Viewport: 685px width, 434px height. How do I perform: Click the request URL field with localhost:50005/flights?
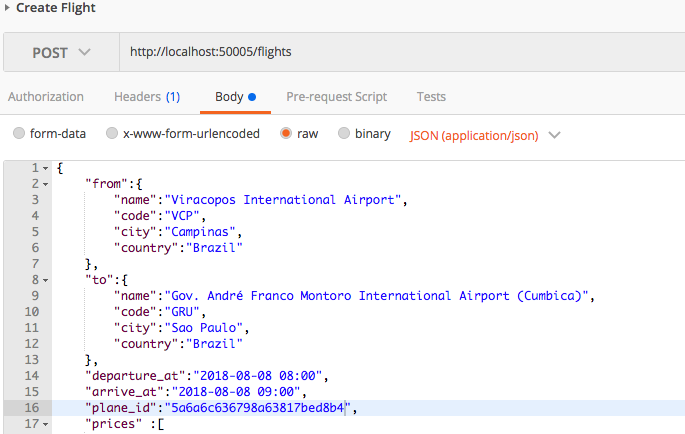click(402, 52)
